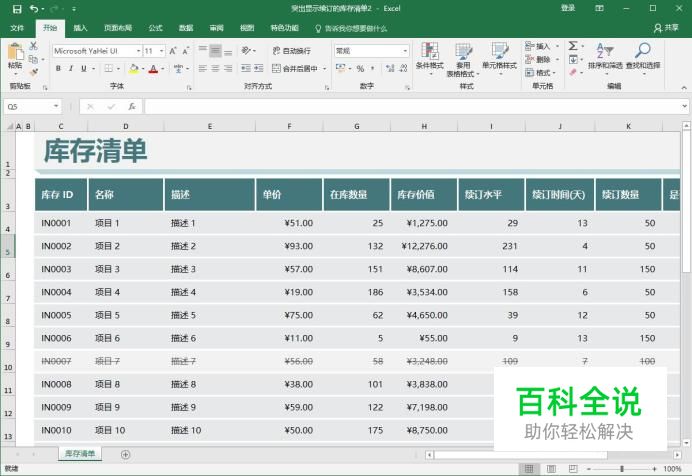
Task: Switch to 数据 Data tab
Action: 186,28
